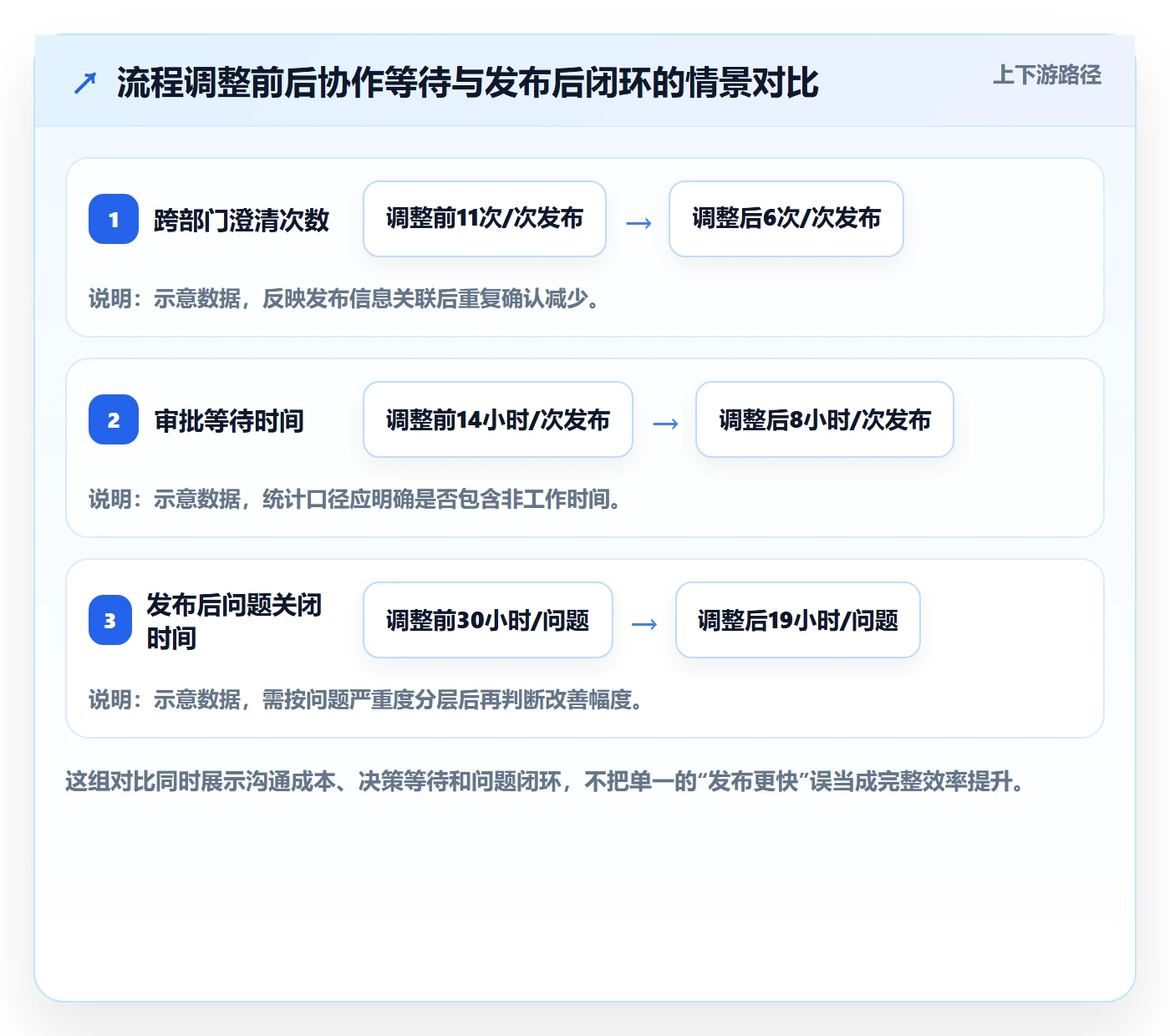Click the note about 统计口径 and 非工作时间
Image resolution: width=1170 pixels, height=1036 pixels.
(355, 499)
